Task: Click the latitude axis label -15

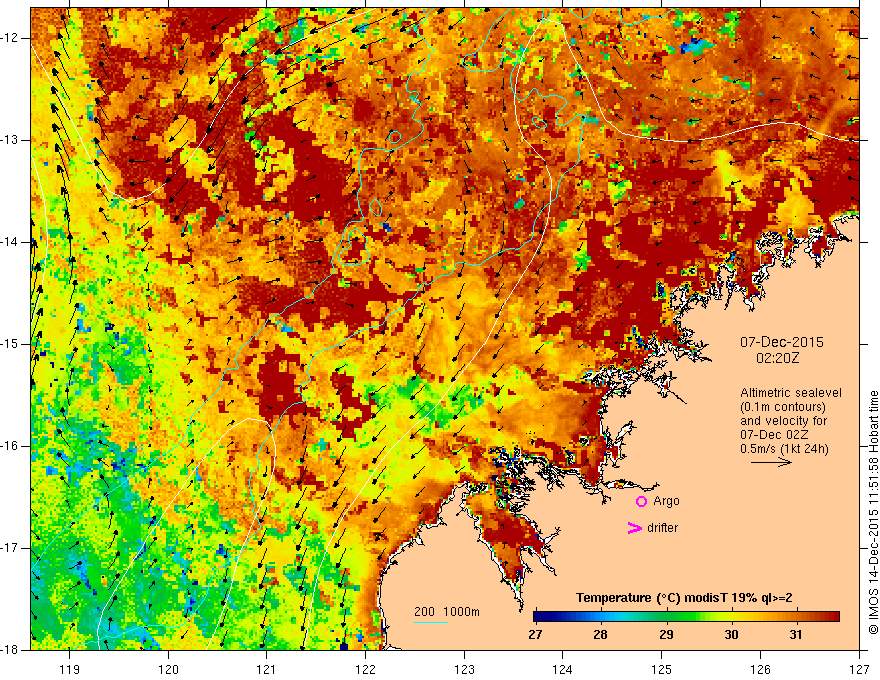Action: pos(11,344)
